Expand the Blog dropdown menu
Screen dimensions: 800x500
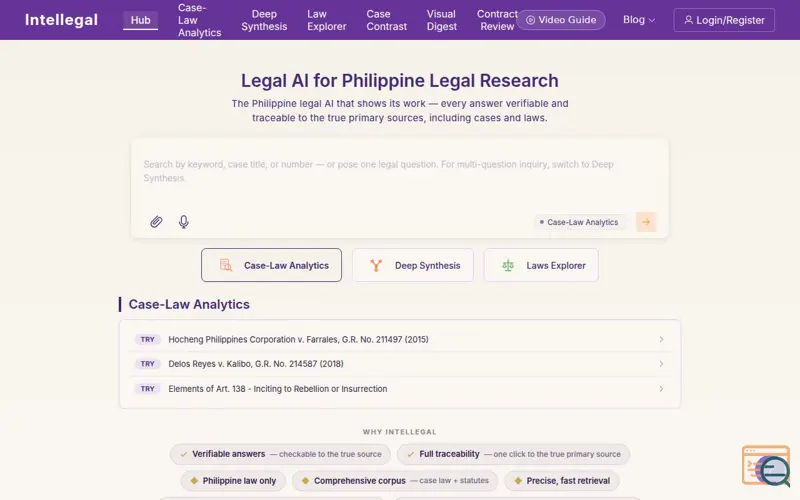(639, 20)
